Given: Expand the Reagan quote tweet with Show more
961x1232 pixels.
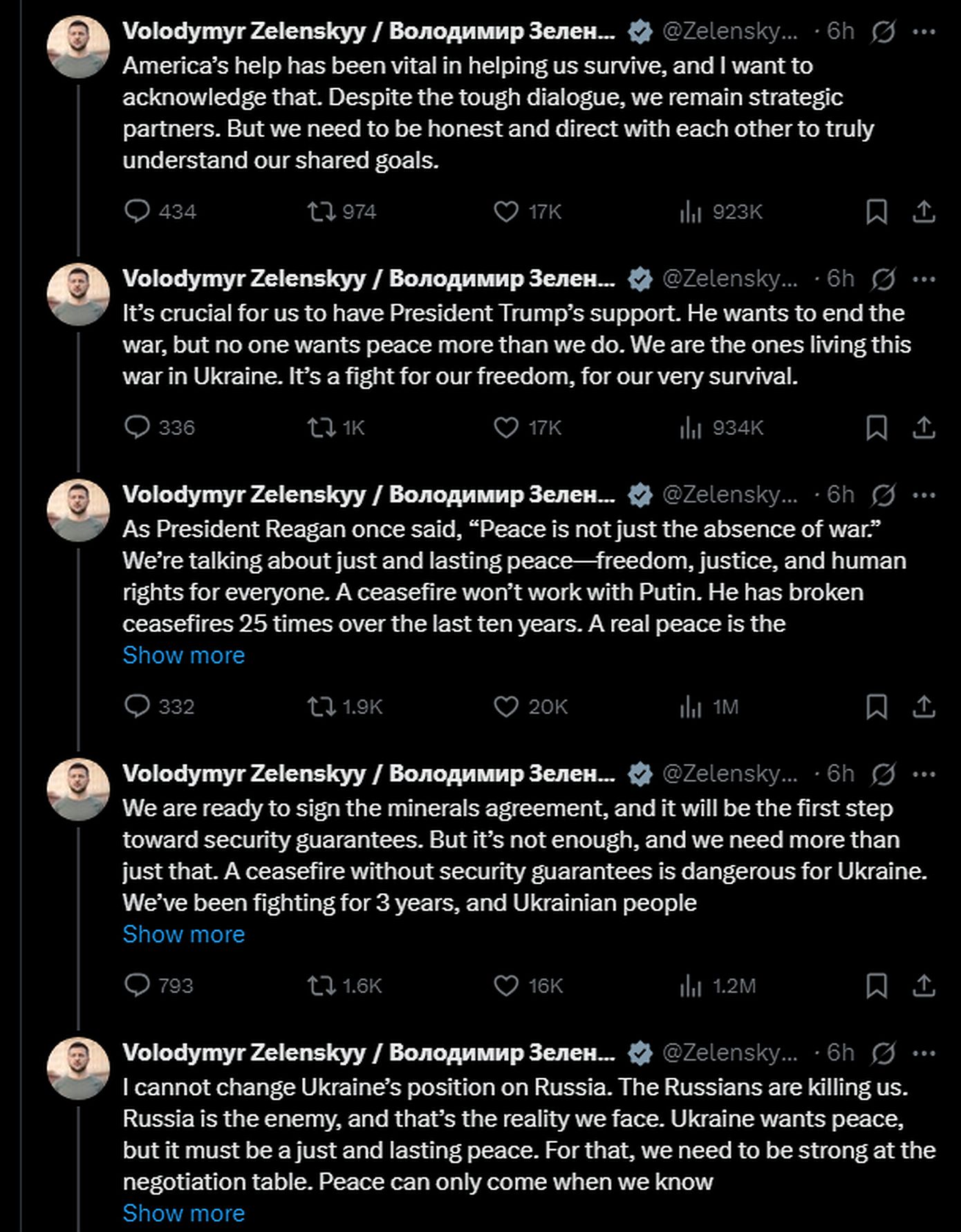Looking at the screenshot, I should [183, 655].
